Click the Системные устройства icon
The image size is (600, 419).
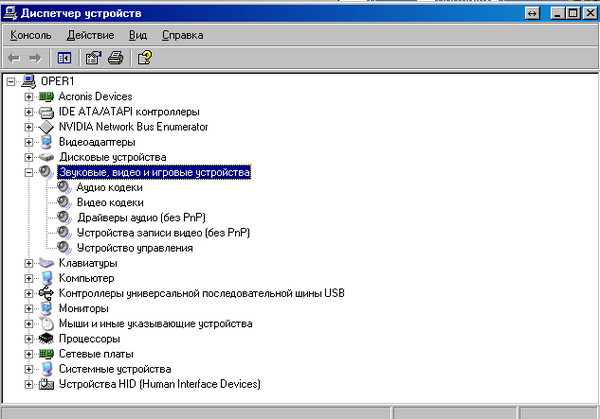pos(46,369)
